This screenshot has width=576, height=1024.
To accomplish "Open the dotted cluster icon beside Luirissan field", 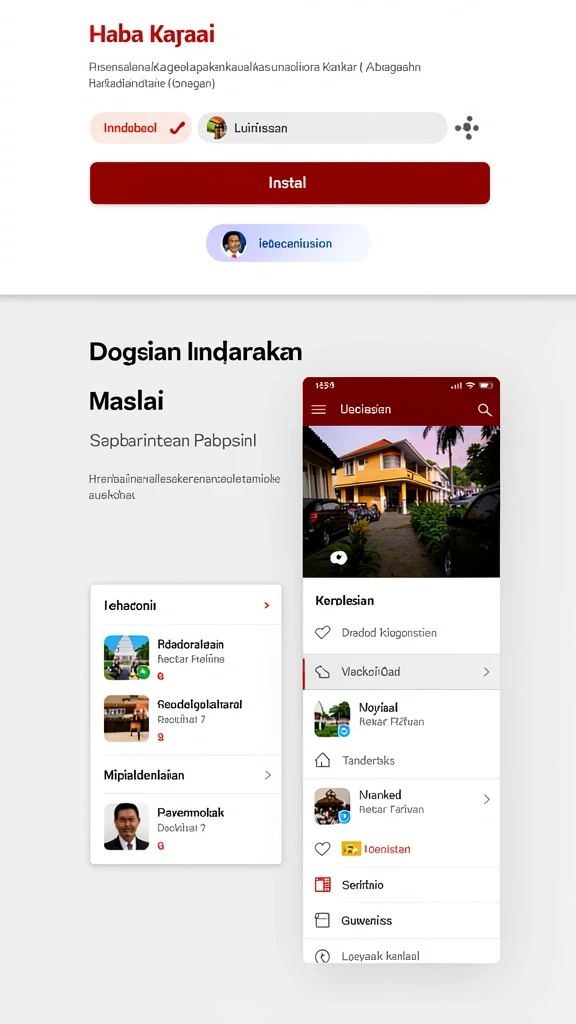I will [467, 128].
